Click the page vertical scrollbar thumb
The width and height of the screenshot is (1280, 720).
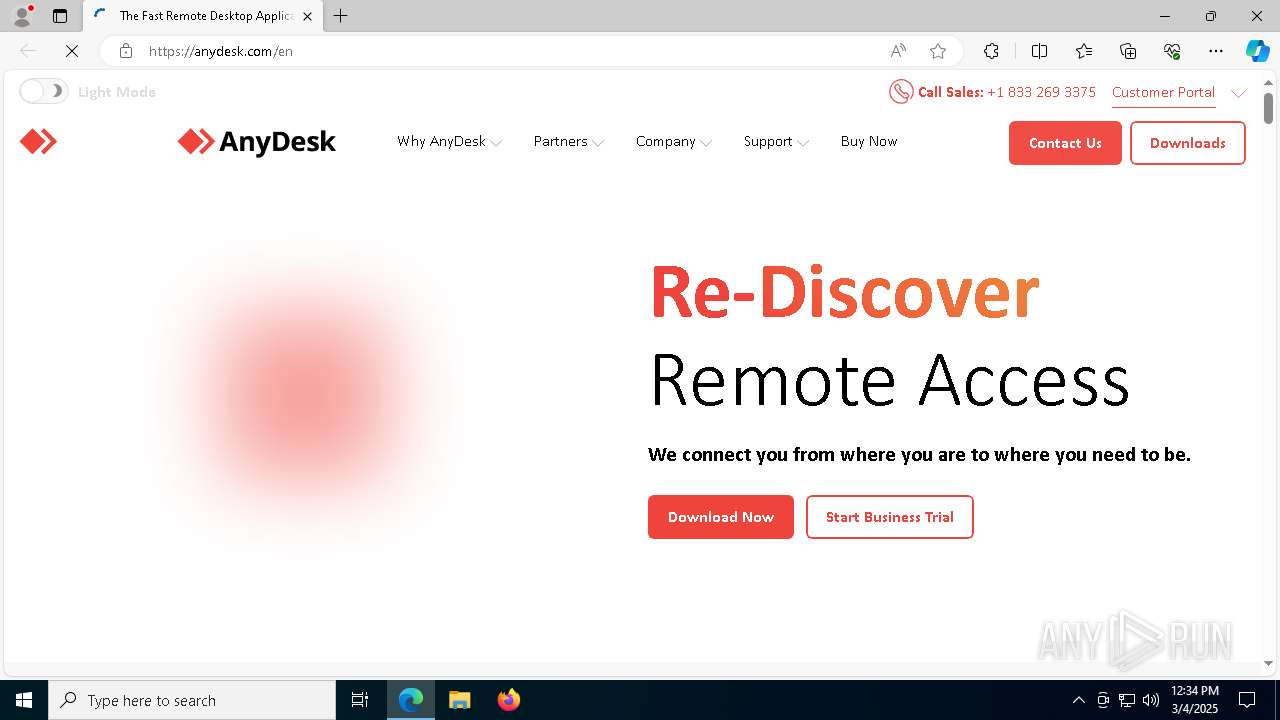click(x=1269, y=108)
